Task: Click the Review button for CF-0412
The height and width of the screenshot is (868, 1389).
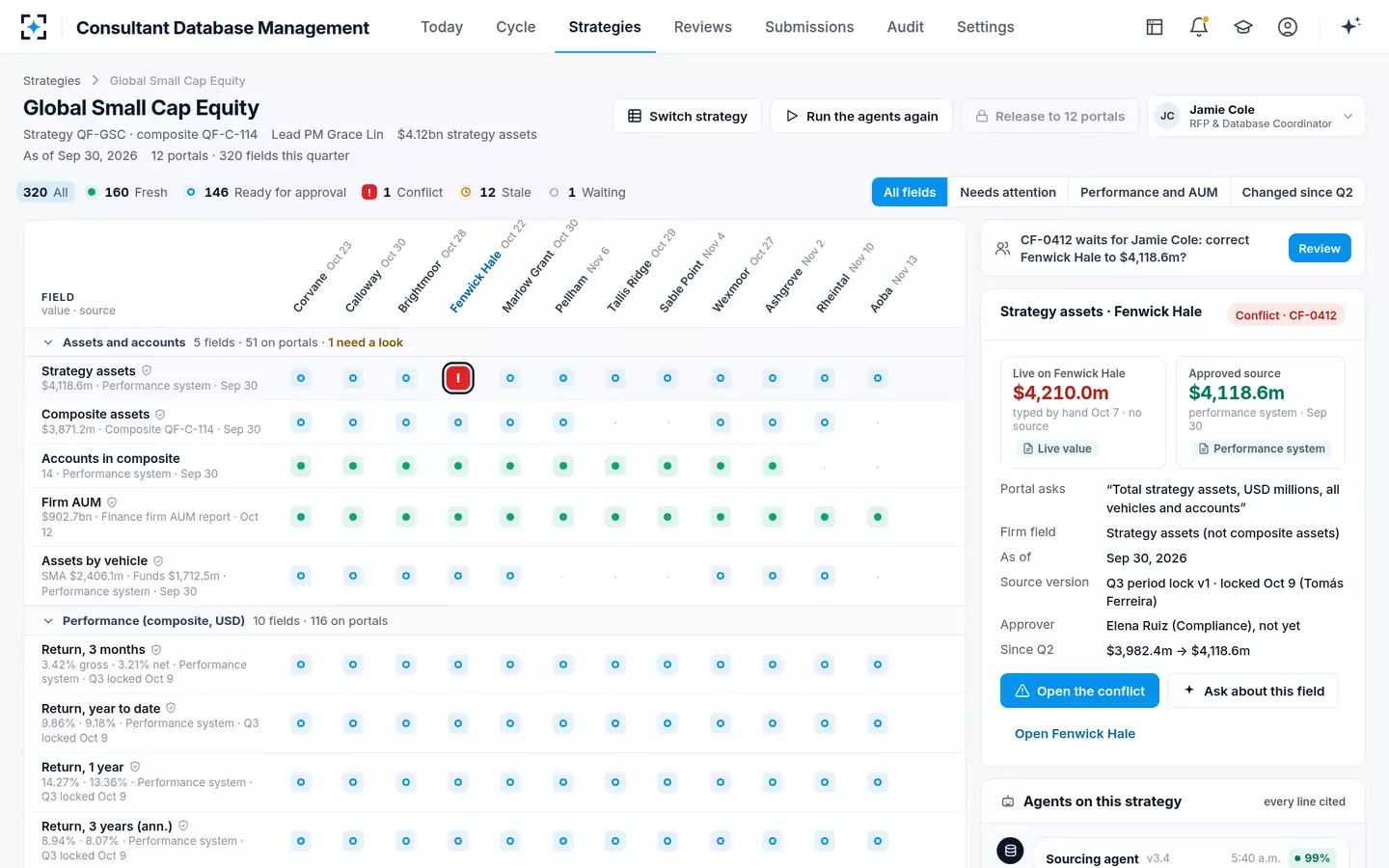Action: point(1320,248)
